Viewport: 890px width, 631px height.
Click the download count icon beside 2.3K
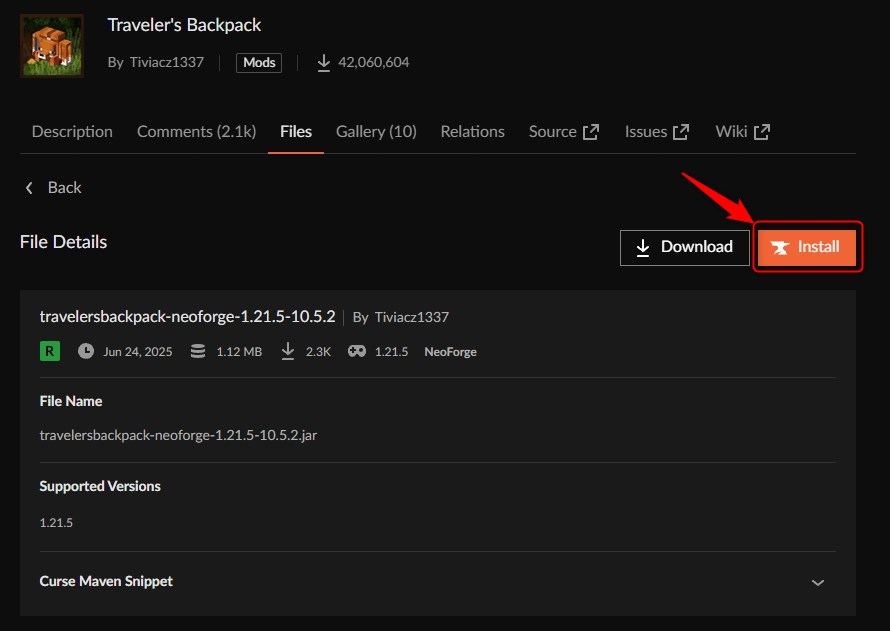click(288, 351)
